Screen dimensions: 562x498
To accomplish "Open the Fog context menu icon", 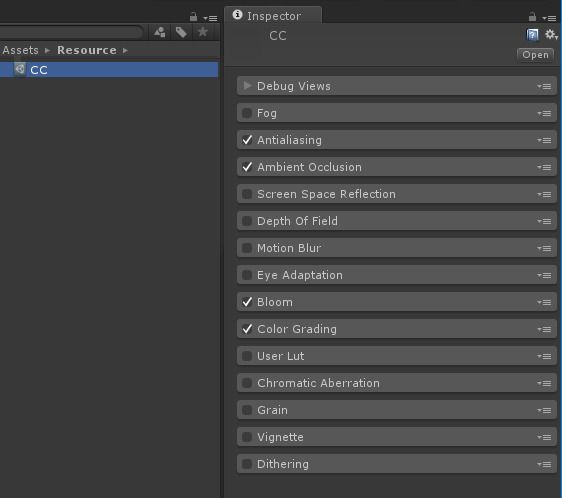I will pos(544,114).
